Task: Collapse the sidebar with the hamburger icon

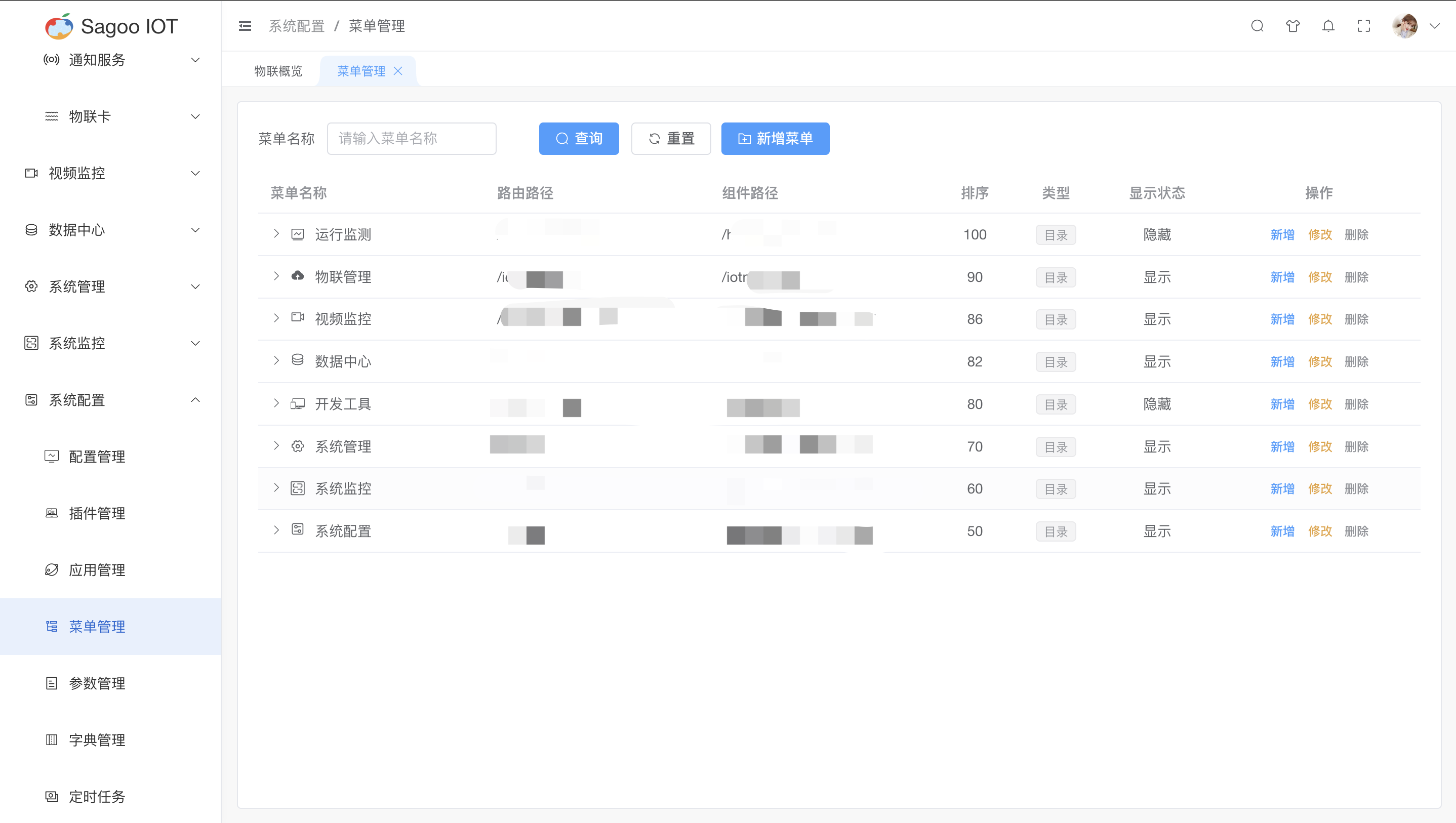Action: coord(245,26)
